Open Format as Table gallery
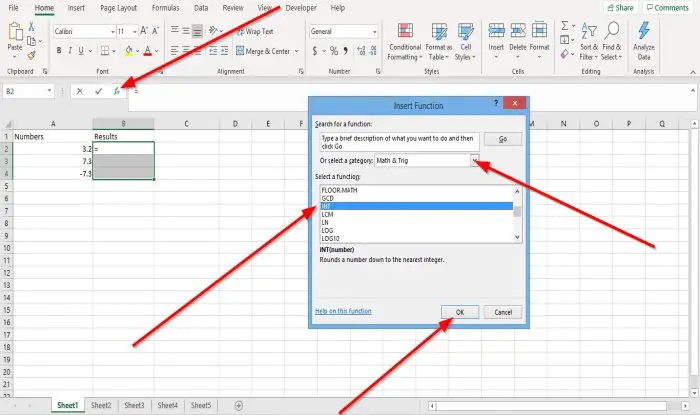 click(x=439, y=42)
